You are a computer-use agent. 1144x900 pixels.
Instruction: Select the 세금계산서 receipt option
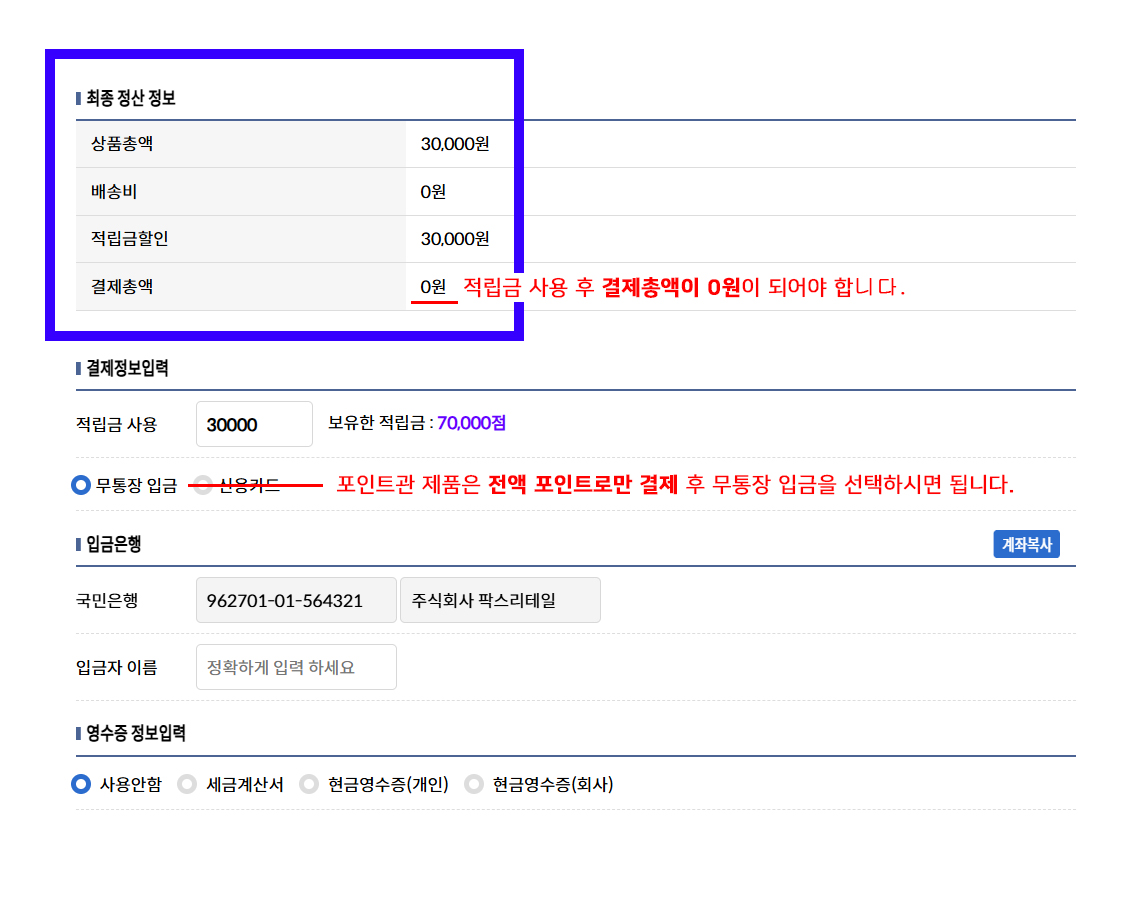[187, 785]
